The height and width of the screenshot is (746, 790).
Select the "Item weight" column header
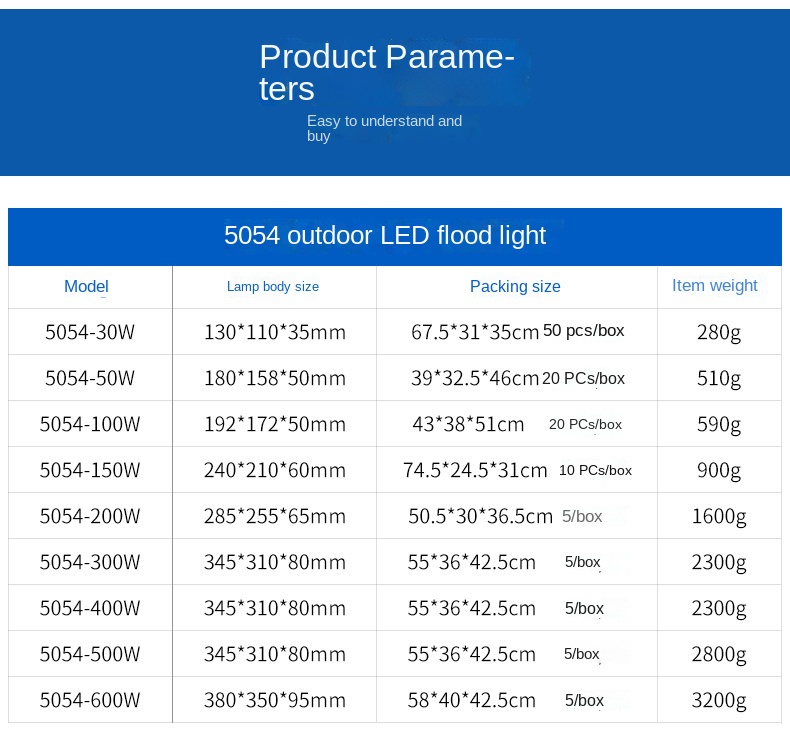tap(715, 286)
